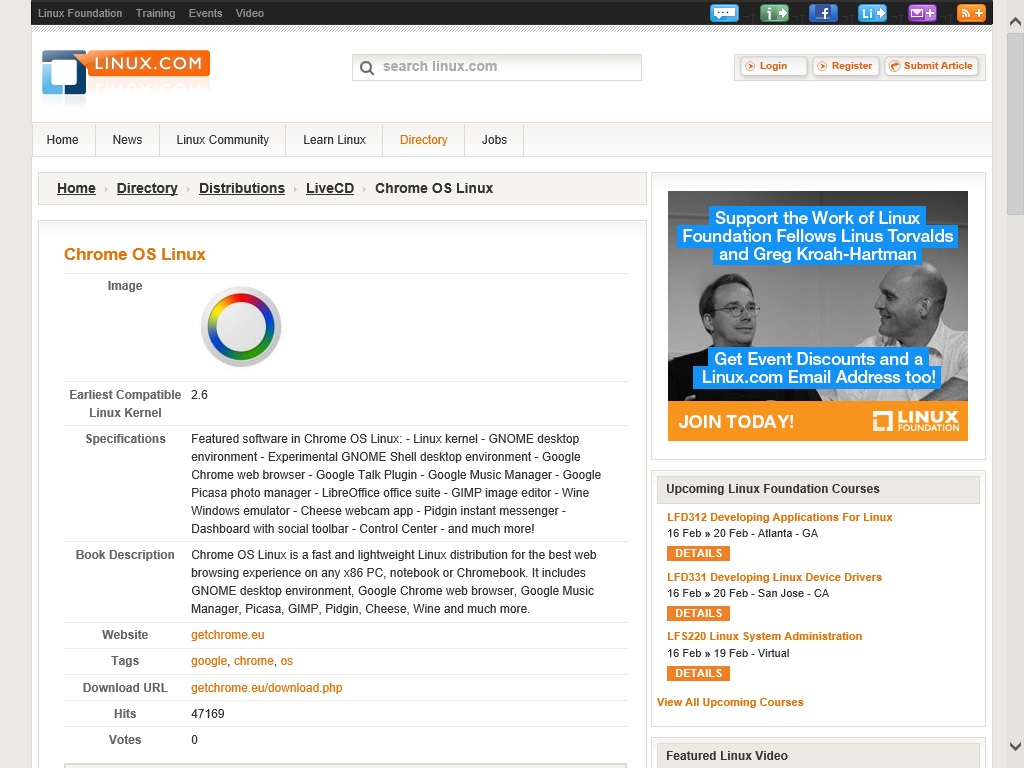1024x768 pixels.
Task: Click the Linux.com logo
Action: [x=126, y=73]
